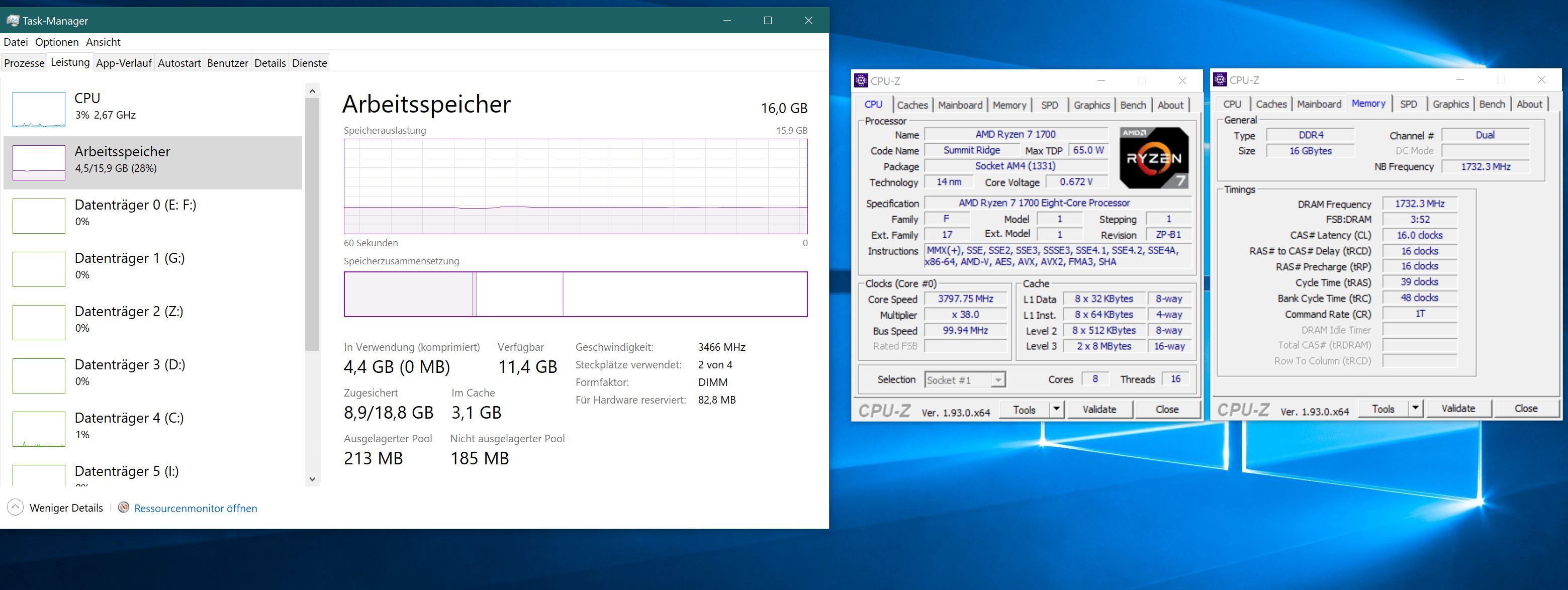
Task: Open the Ressourcenmonitor öffnen link
Action: click(x=196, y=508)
